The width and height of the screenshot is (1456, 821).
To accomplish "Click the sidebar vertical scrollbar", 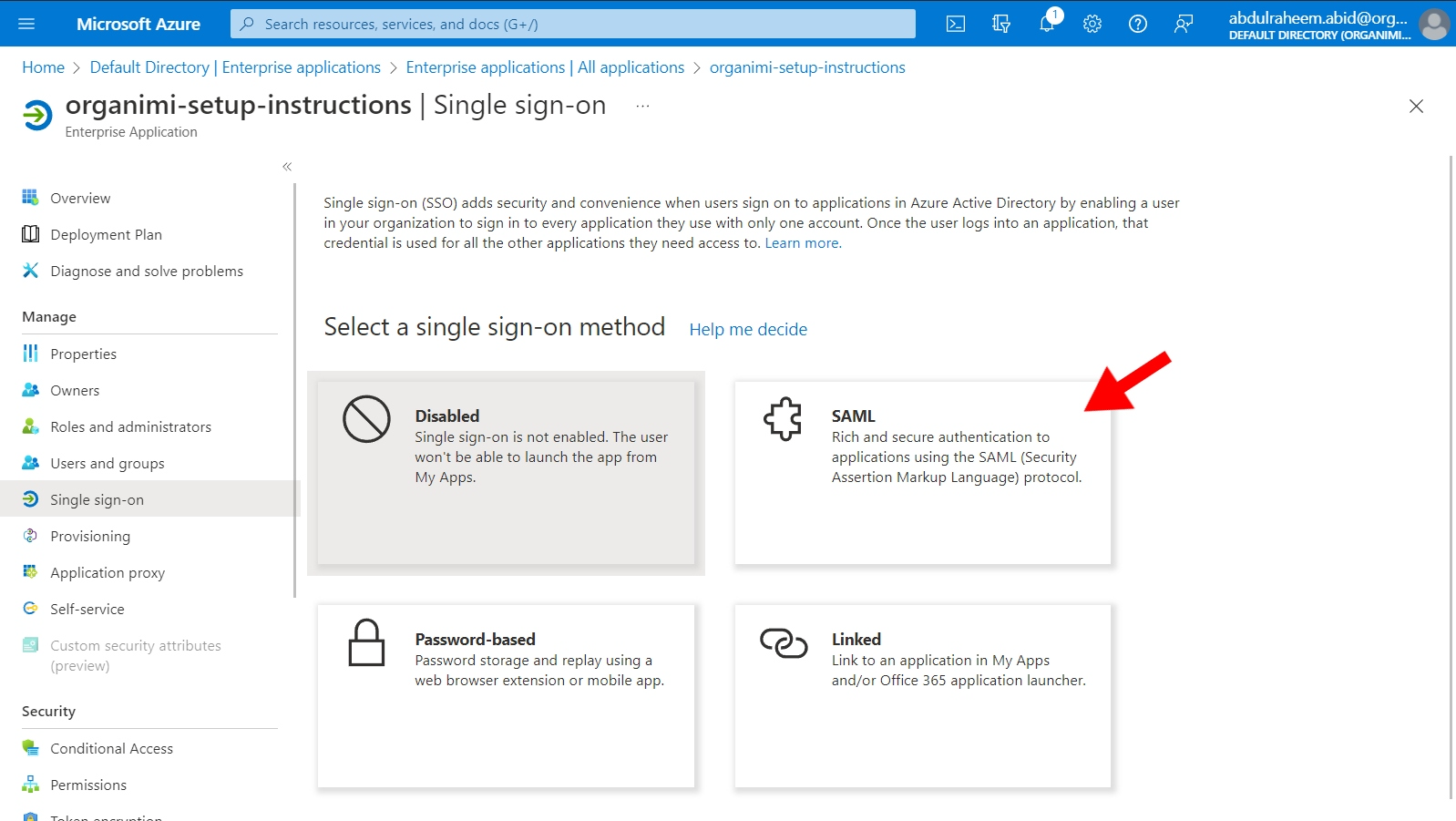I will pos(295,390).
